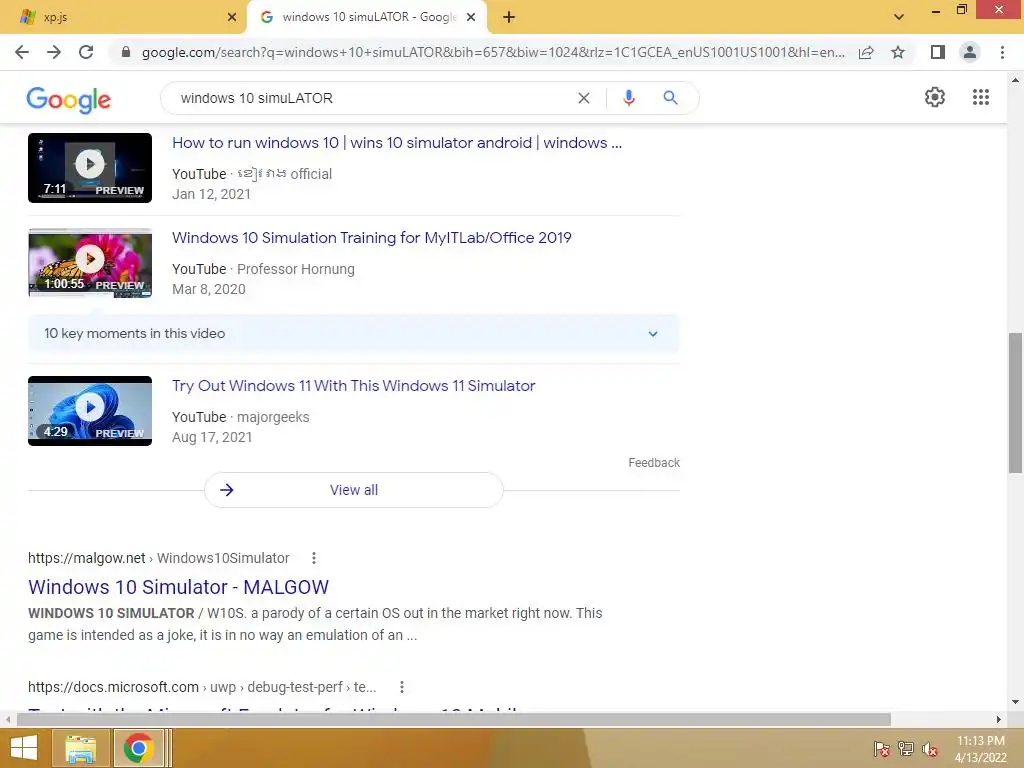
Task: Click the scroll right arrow
Action: point(999,719)
